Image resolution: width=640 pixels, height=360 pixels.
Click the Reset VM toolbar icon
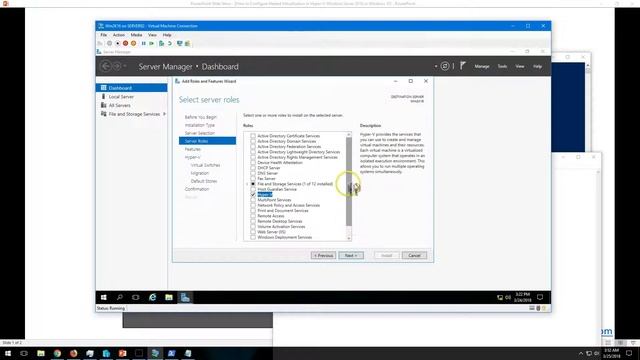(152, 43)
